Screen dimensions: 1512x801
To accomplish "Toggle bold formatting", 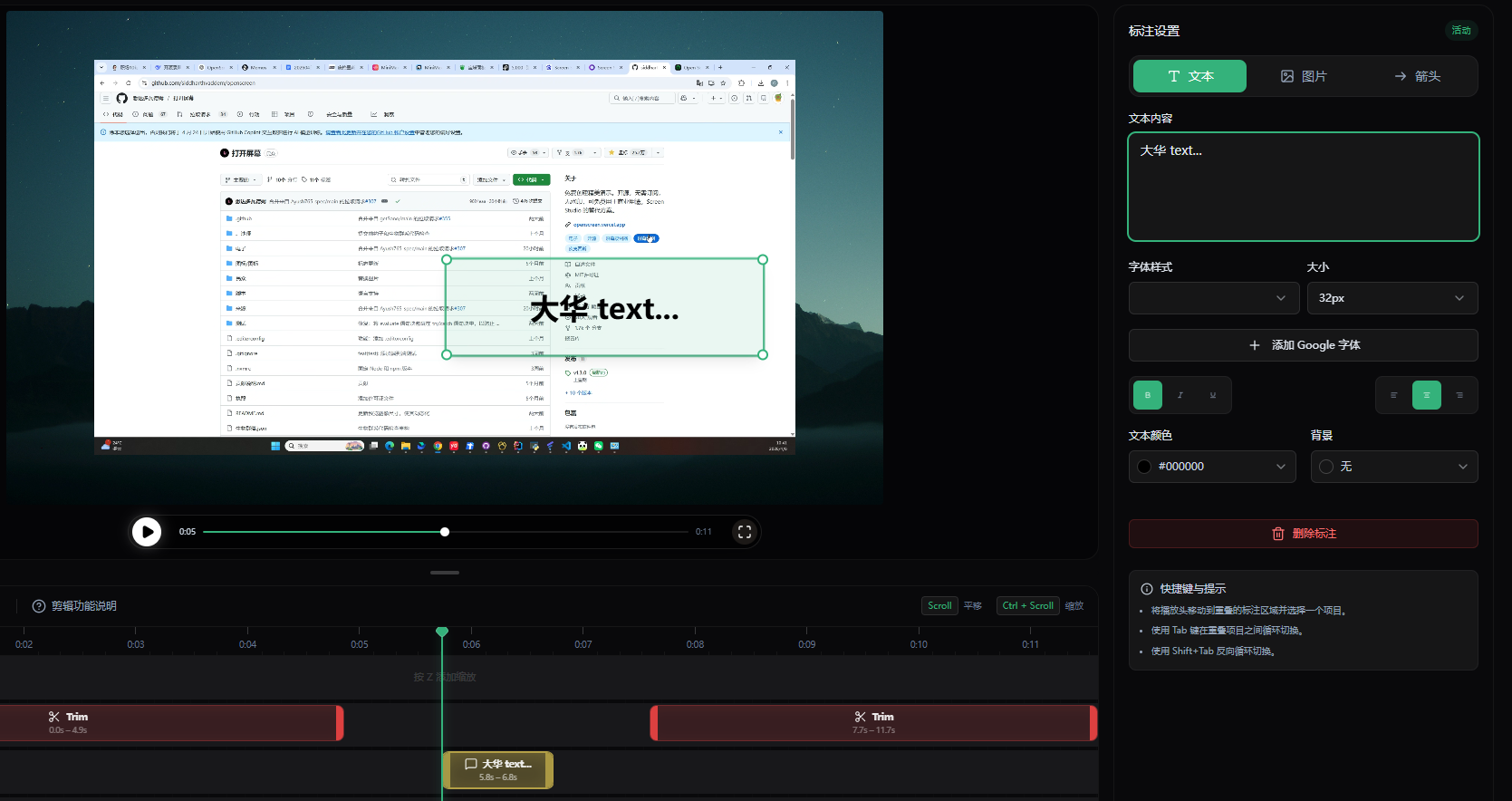I will (1148, 395).
